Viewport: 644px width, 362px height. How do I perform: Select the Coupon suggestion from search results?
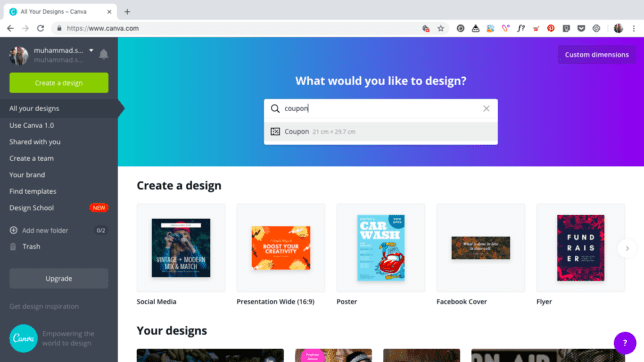click(x=381, y=131)
